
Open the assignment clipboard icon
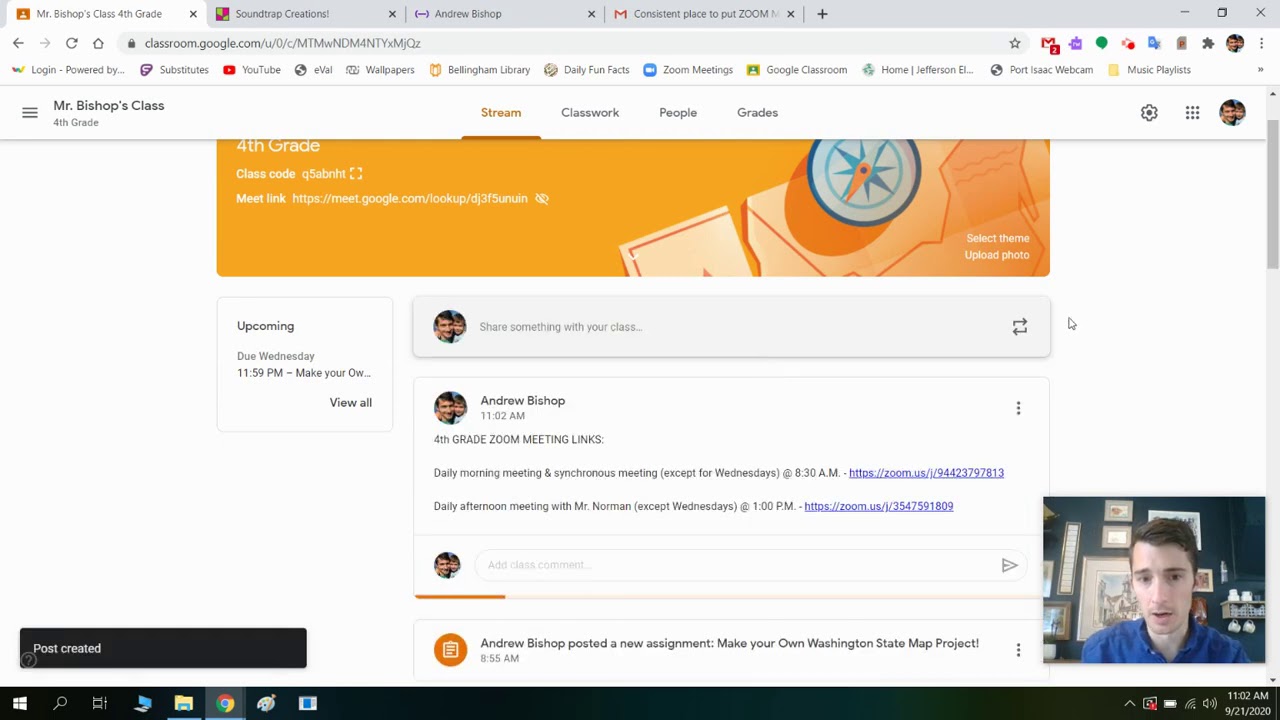(x=450, y=650)
